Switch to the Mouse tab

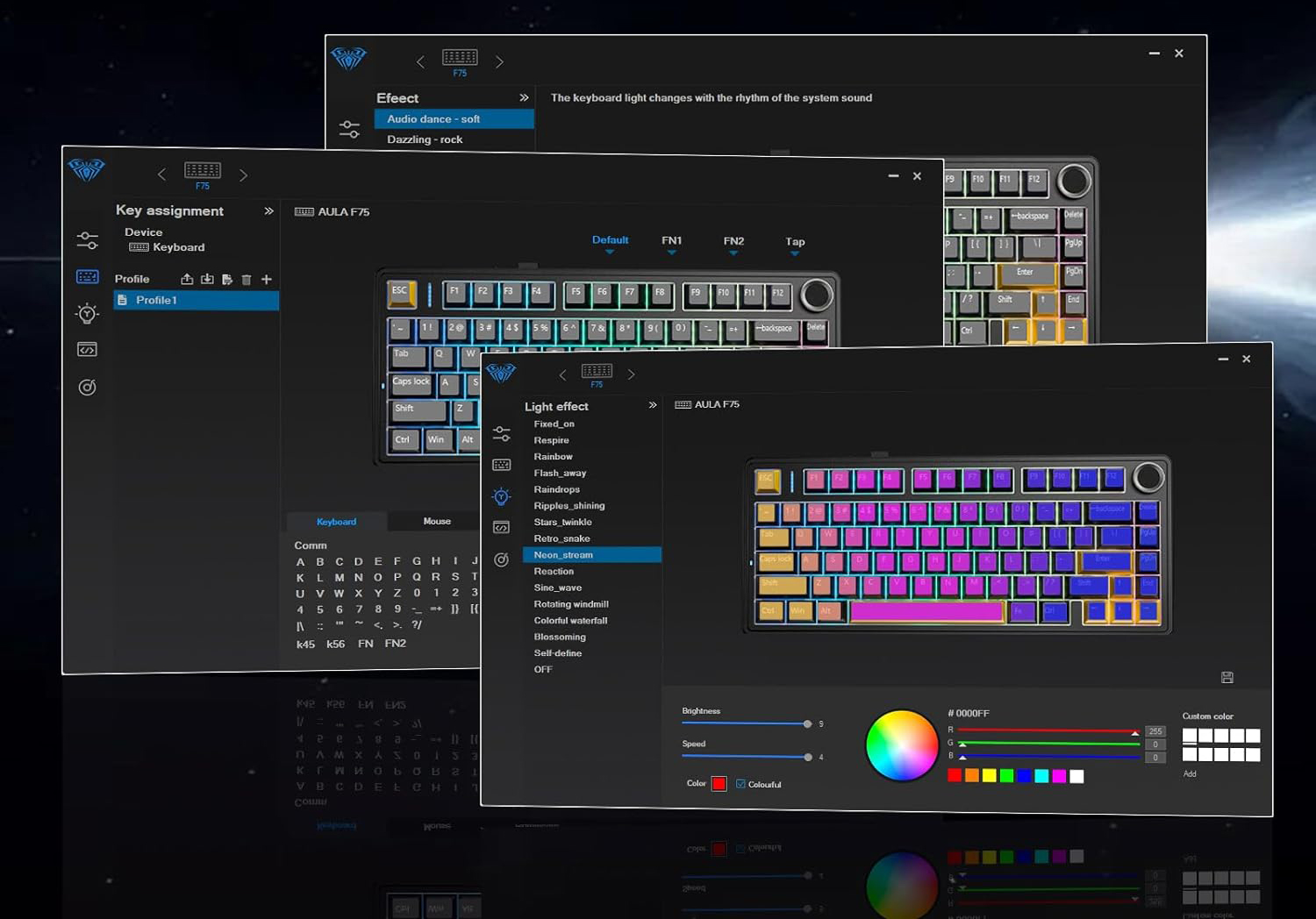click(437, 521)
